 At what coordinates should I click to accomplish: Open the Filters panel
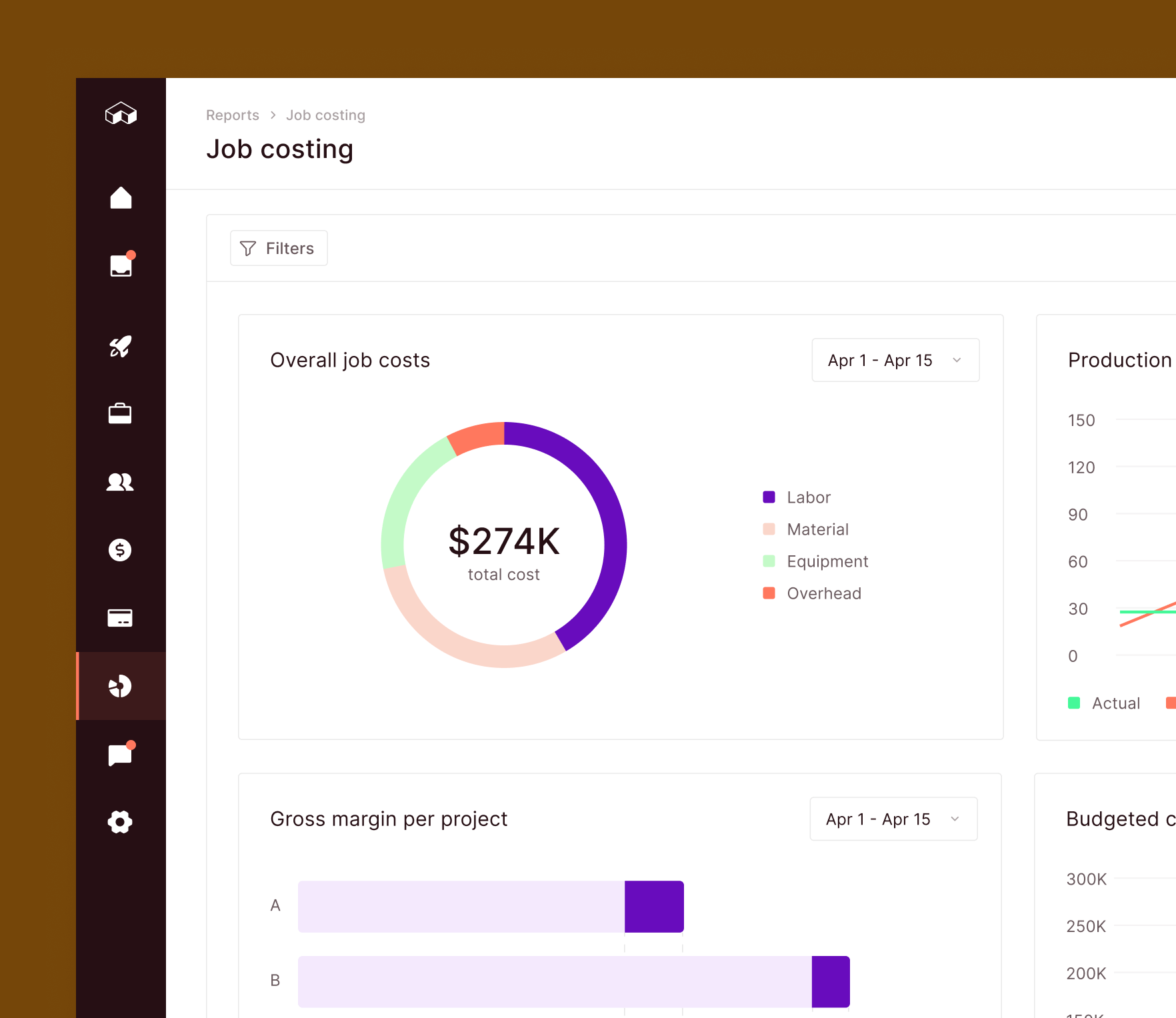(279, 248)
